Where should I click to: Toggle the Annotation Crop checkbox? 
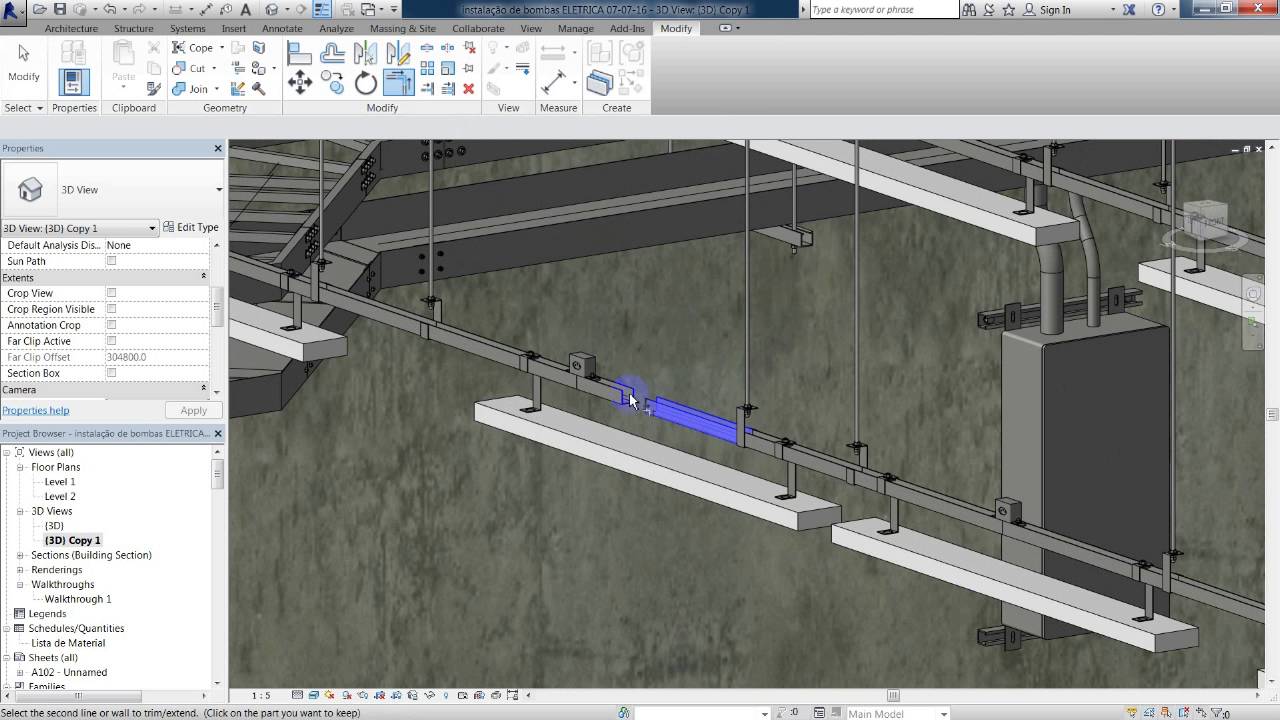click(111, 325)
